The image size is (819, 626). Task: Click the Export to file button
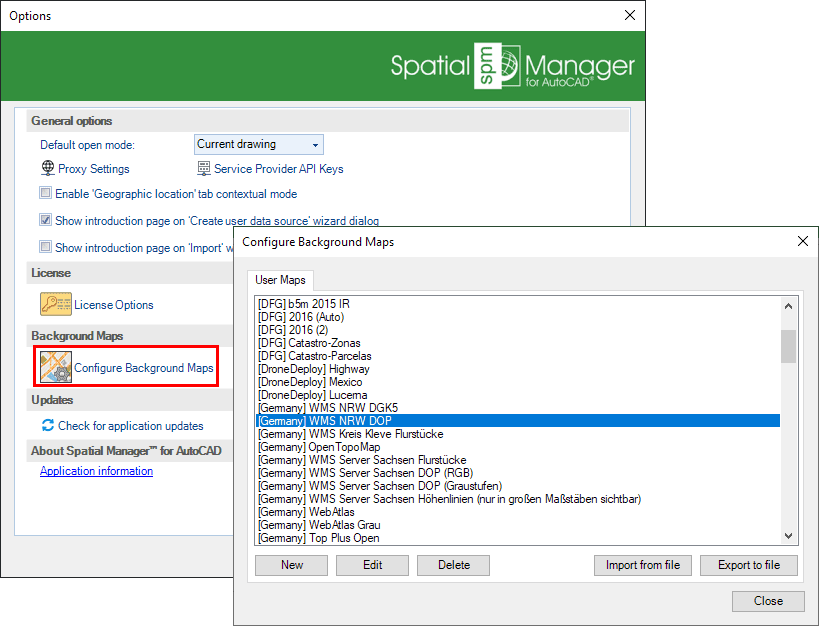coord(748,565)
